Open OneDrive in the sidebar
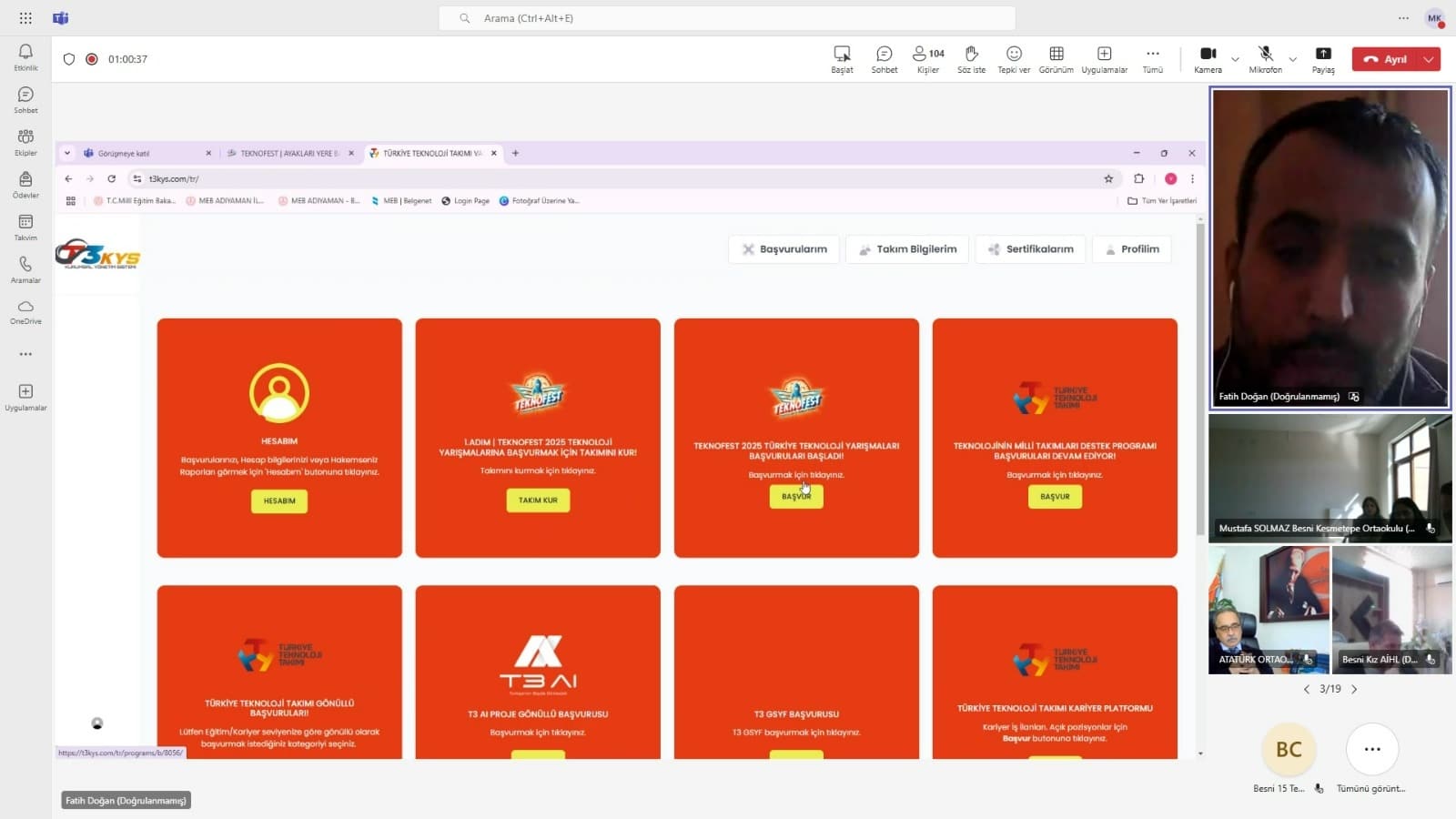This screenshot has width=1456, height=819. (25, 312)
